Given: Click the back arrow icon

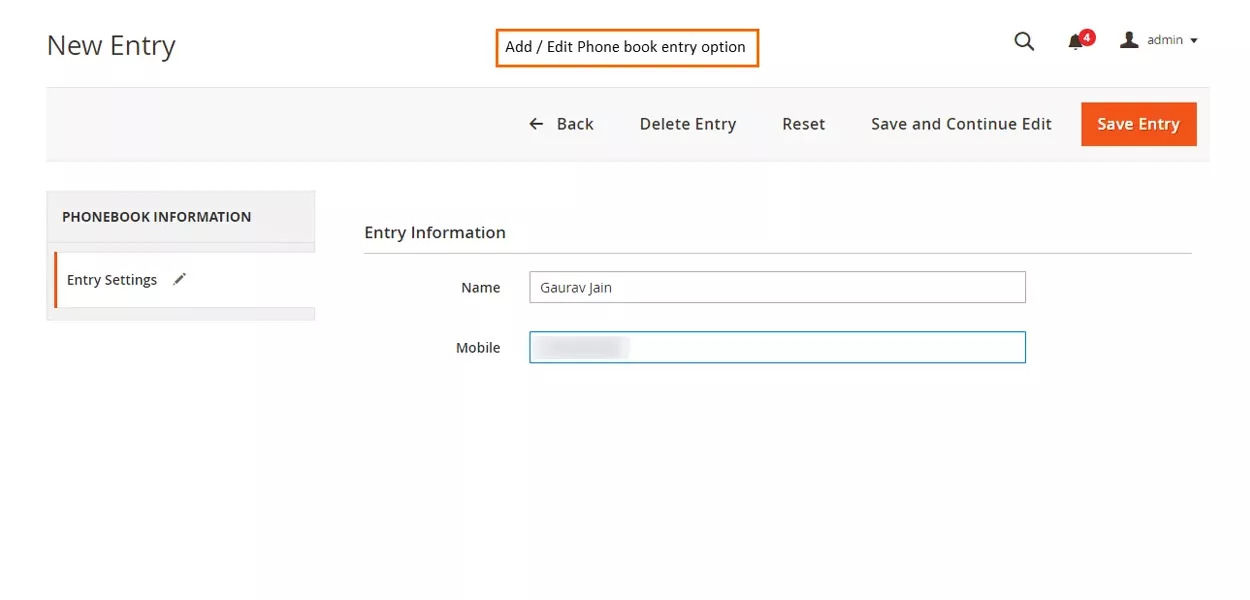Looking at the screenshot, I should point(536,123).
